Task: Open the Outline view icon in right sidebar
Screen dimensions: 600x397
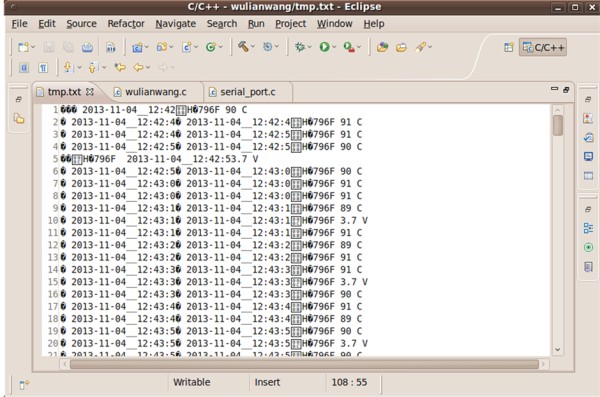Action: pos(589,228)
